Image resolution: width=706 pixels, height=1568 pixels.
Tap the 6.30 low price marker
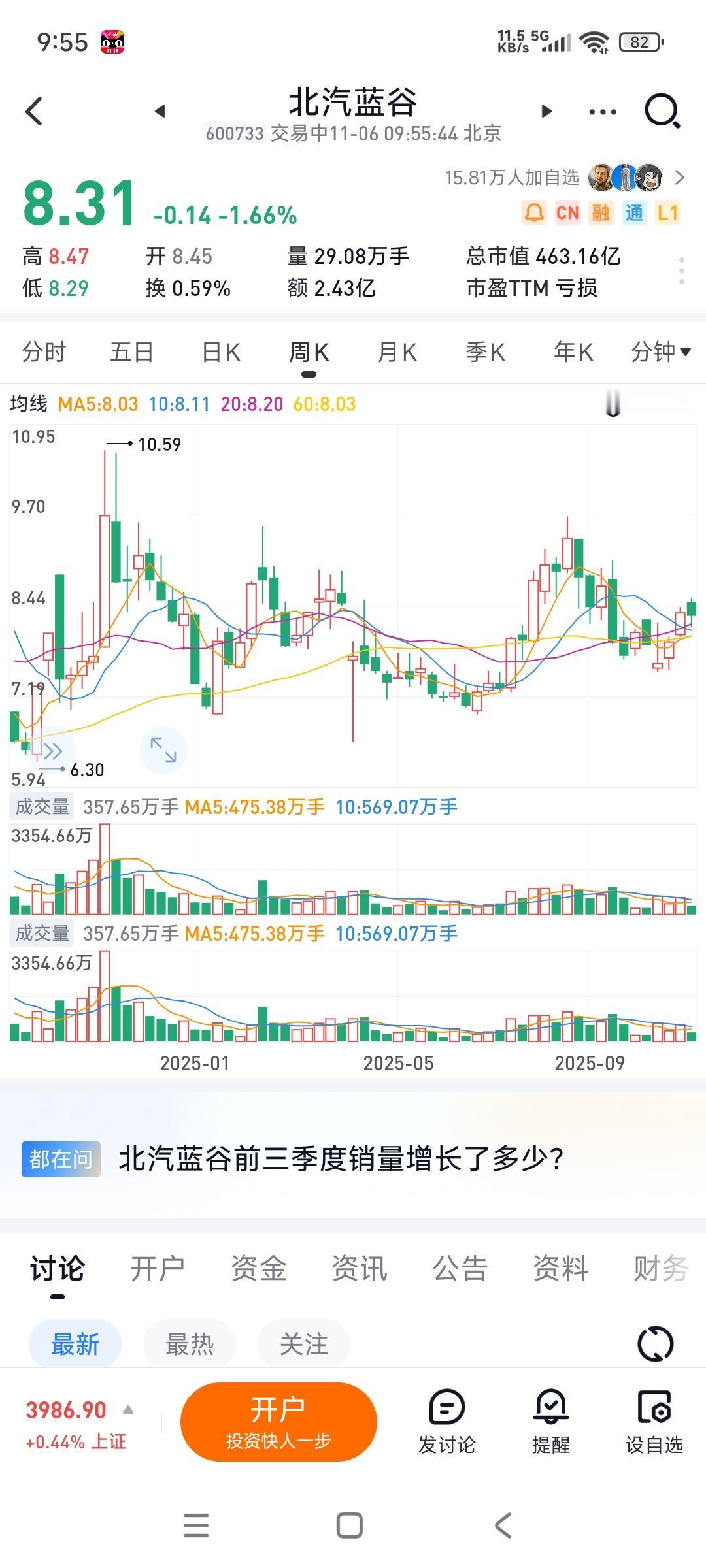tap(87, 770)
